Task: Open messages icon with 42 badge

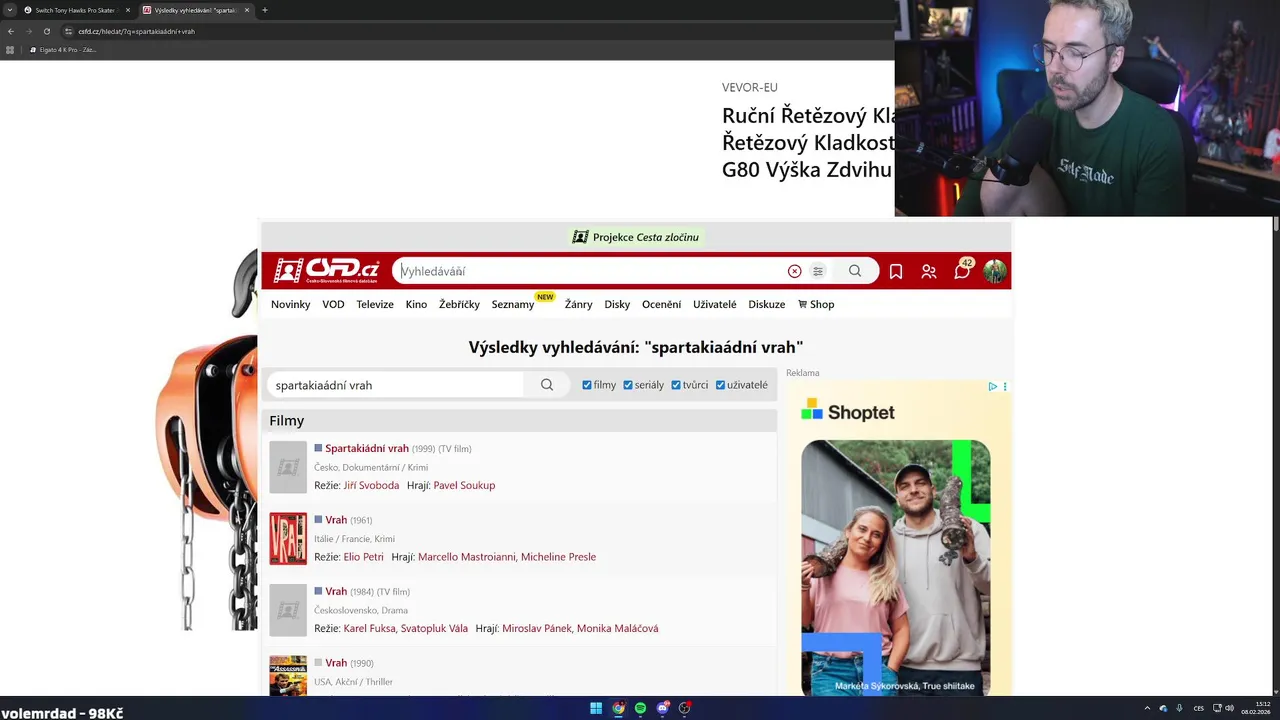Action: tap(962, 270)
